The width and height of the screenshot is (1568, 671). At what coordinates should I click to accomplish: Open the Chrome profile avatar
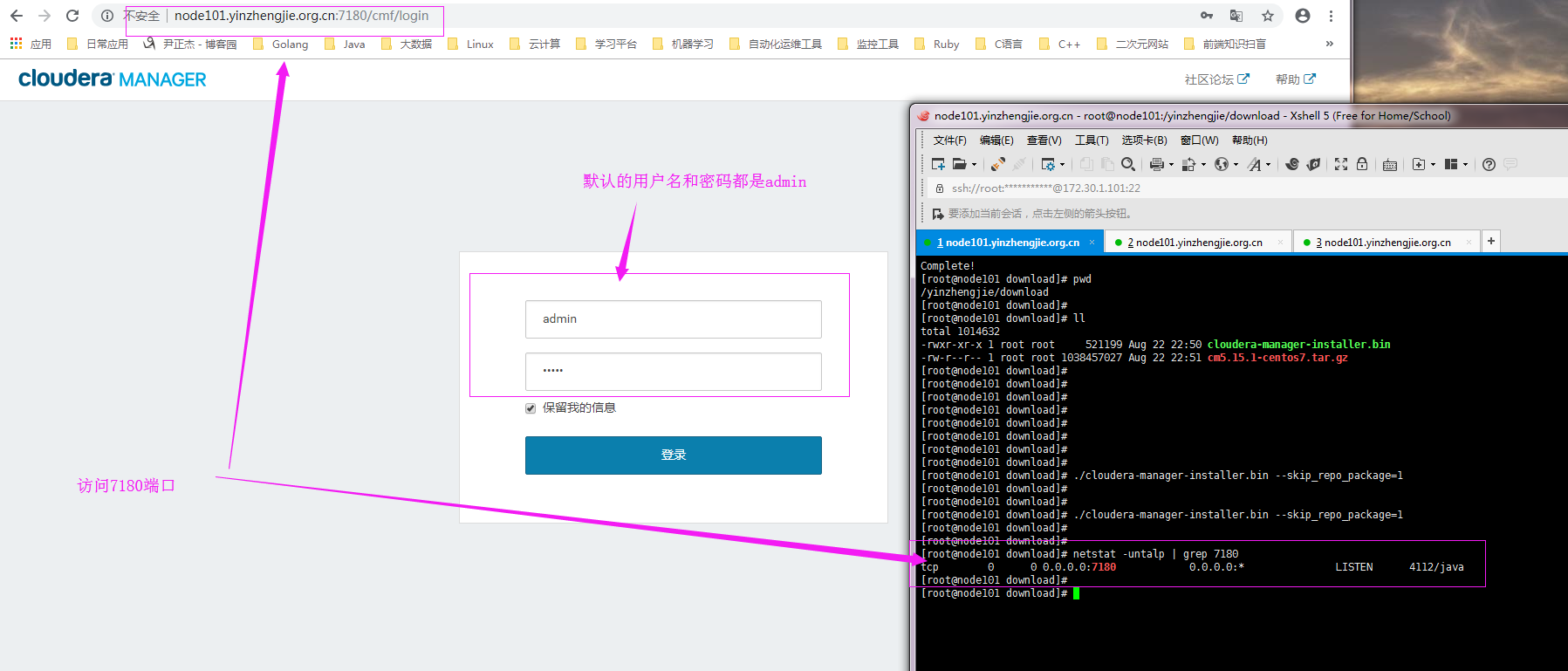point(1303,16)
